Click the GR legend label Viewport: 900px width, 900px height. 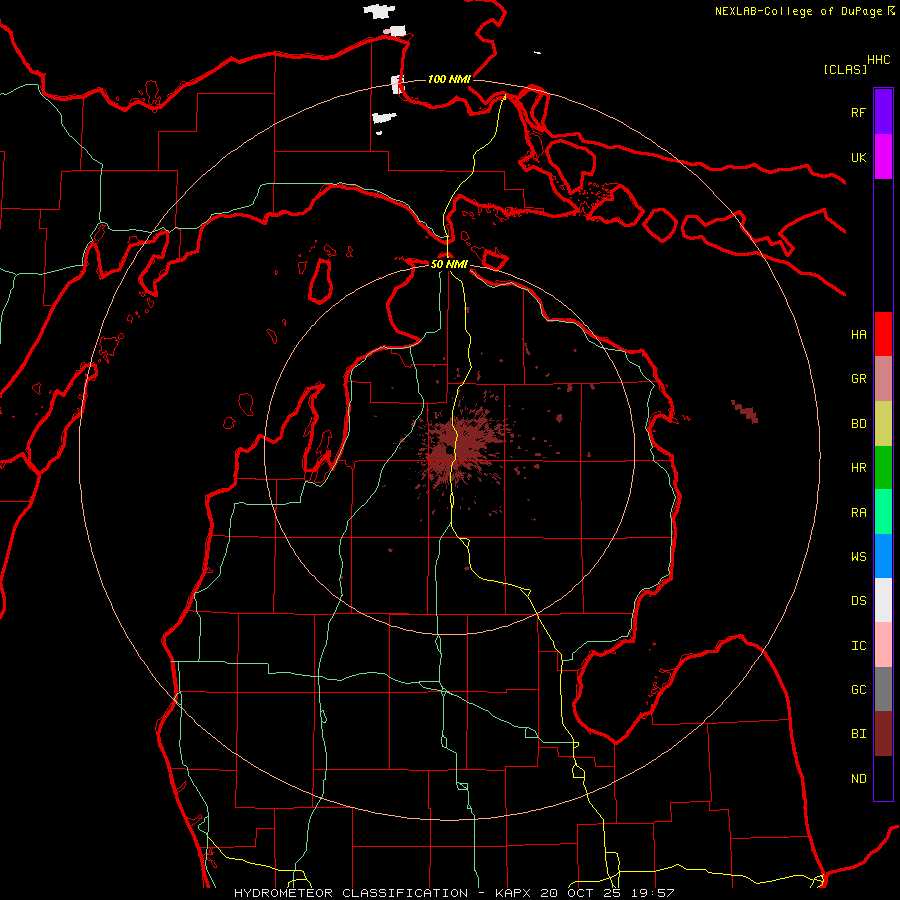click(859, 379)
